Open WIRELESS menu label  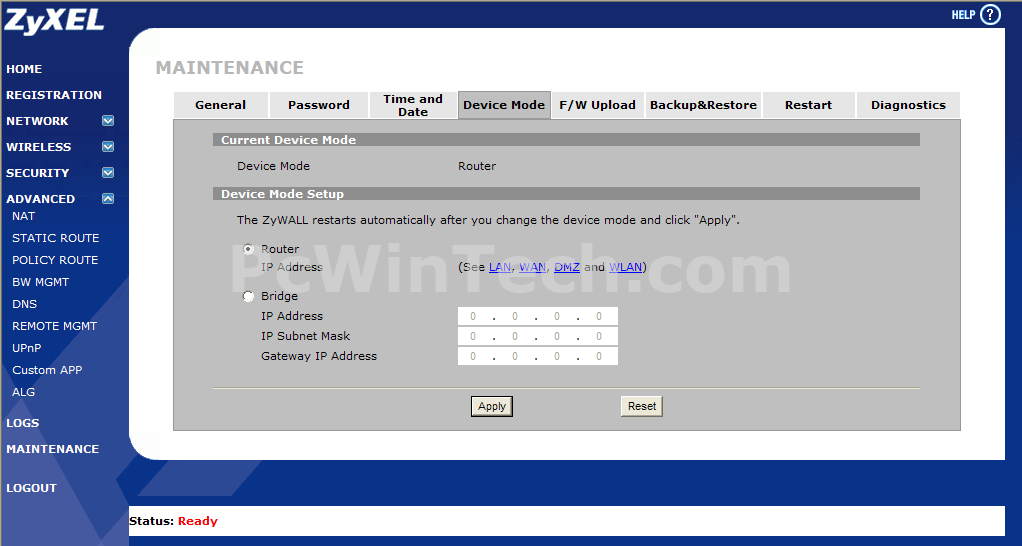click(x=38, y=147)
